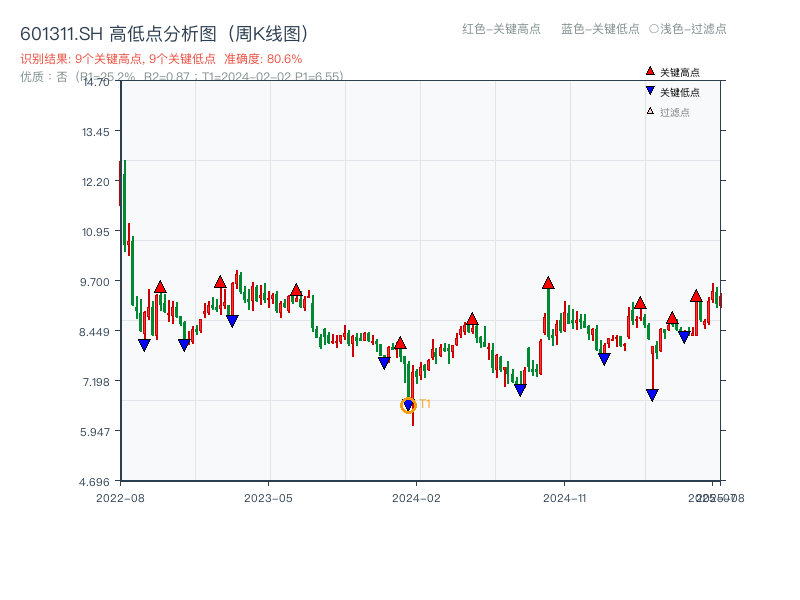
Task: Pick the red high marker near 9.7 in early 2023
Action: [220, 282]
